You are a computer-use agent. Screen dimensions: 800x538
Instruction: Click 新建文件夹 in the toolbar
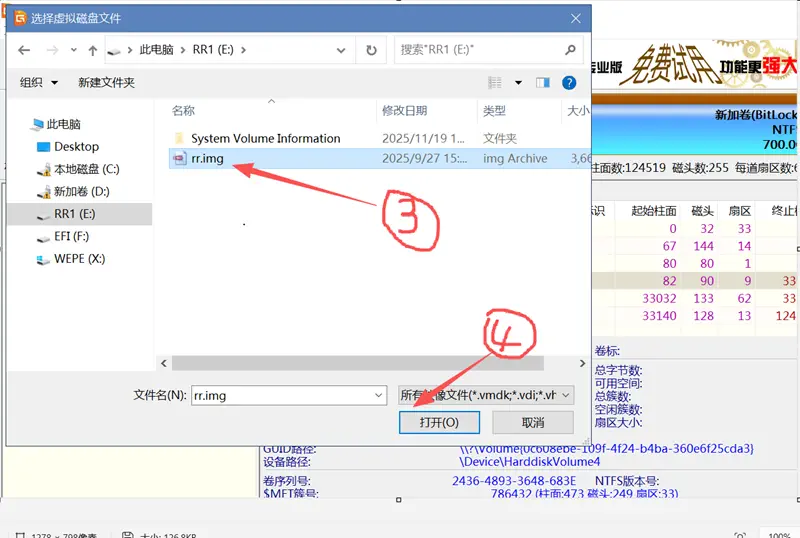(106, 82)
